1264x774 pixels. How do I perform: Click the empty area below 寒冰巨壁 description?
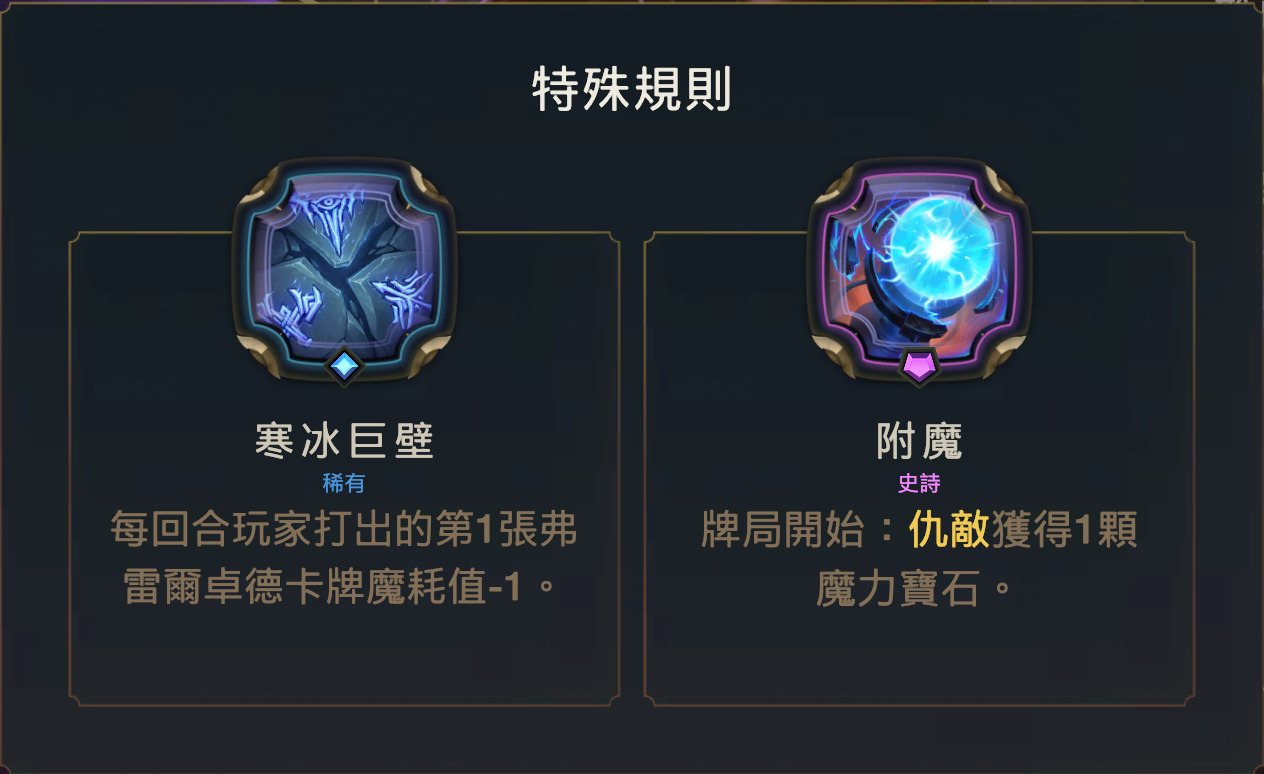(x=344, y=655)
